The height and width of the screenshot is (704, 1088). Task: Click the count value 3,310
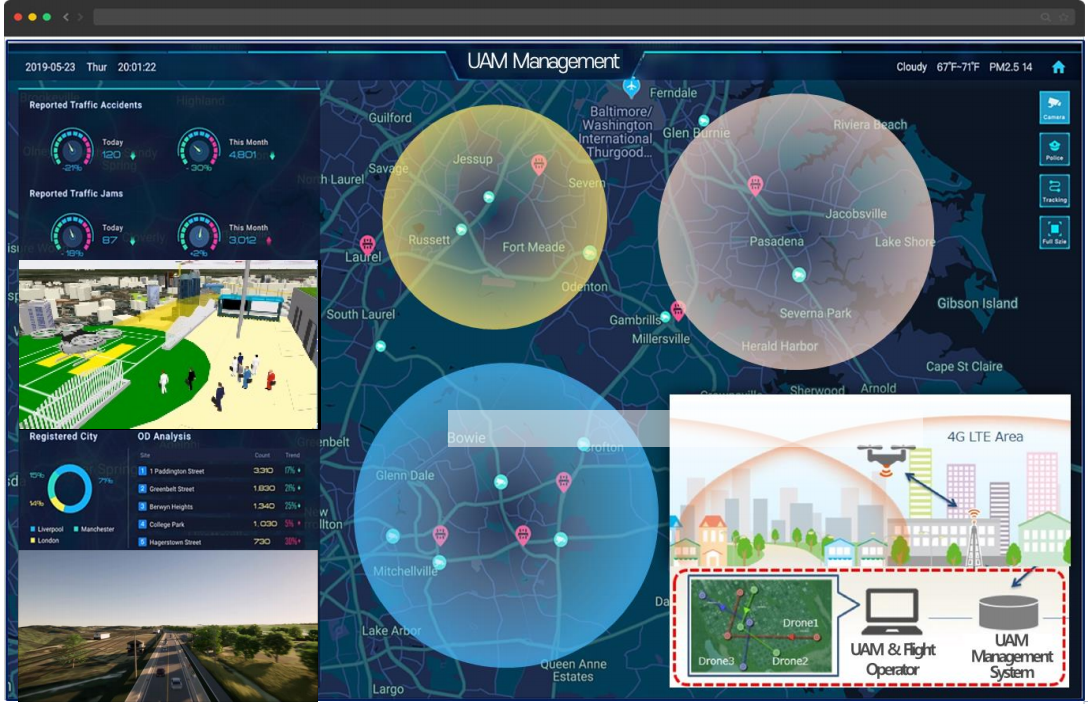pos(263,471)
